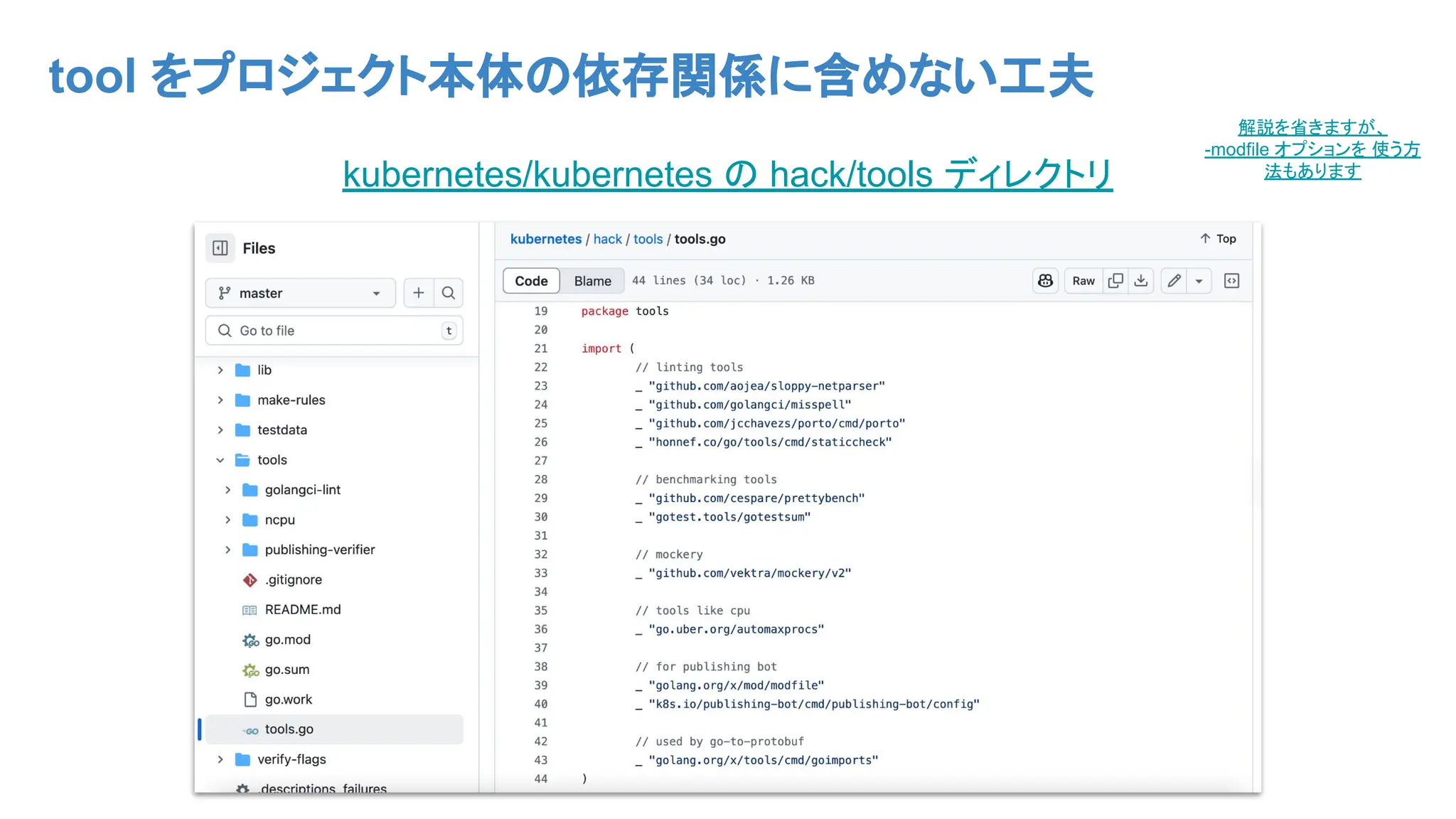Expand the make-rules folder chevron

(x=220, y=400)
